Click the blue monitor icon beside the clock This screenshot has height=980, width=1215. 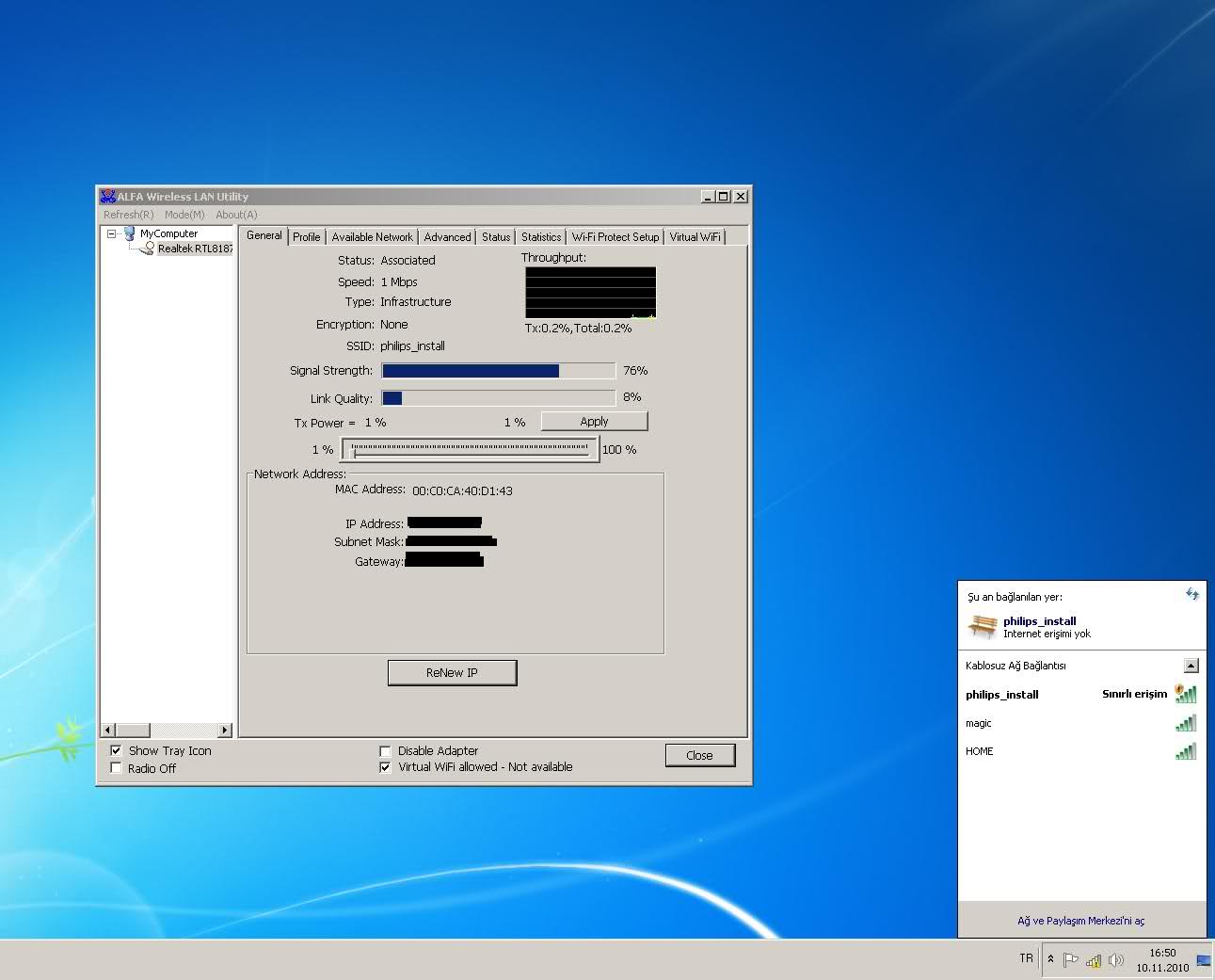pos(1204,960)
